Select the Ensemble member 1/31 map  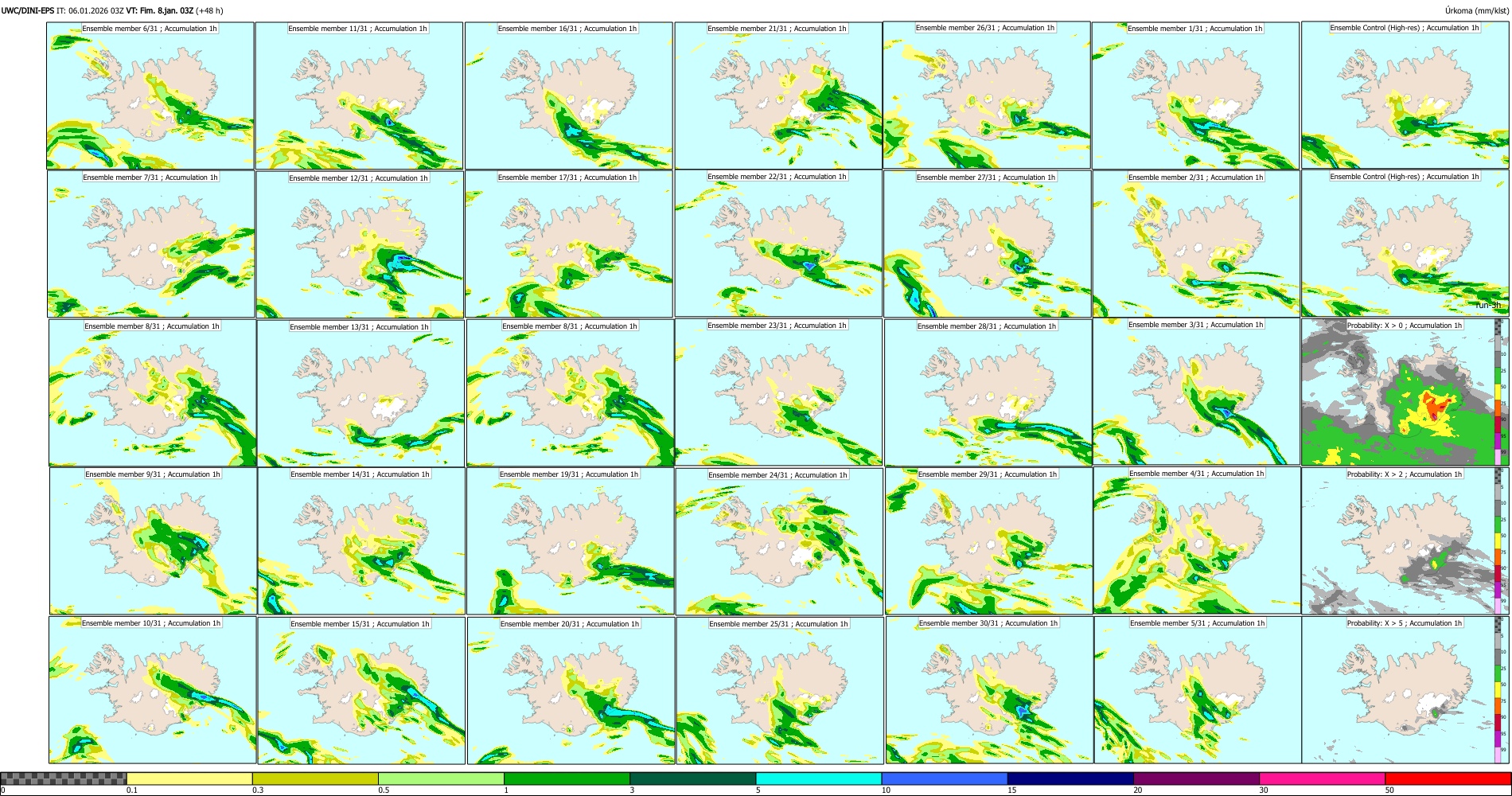(x=1196, y=96)
